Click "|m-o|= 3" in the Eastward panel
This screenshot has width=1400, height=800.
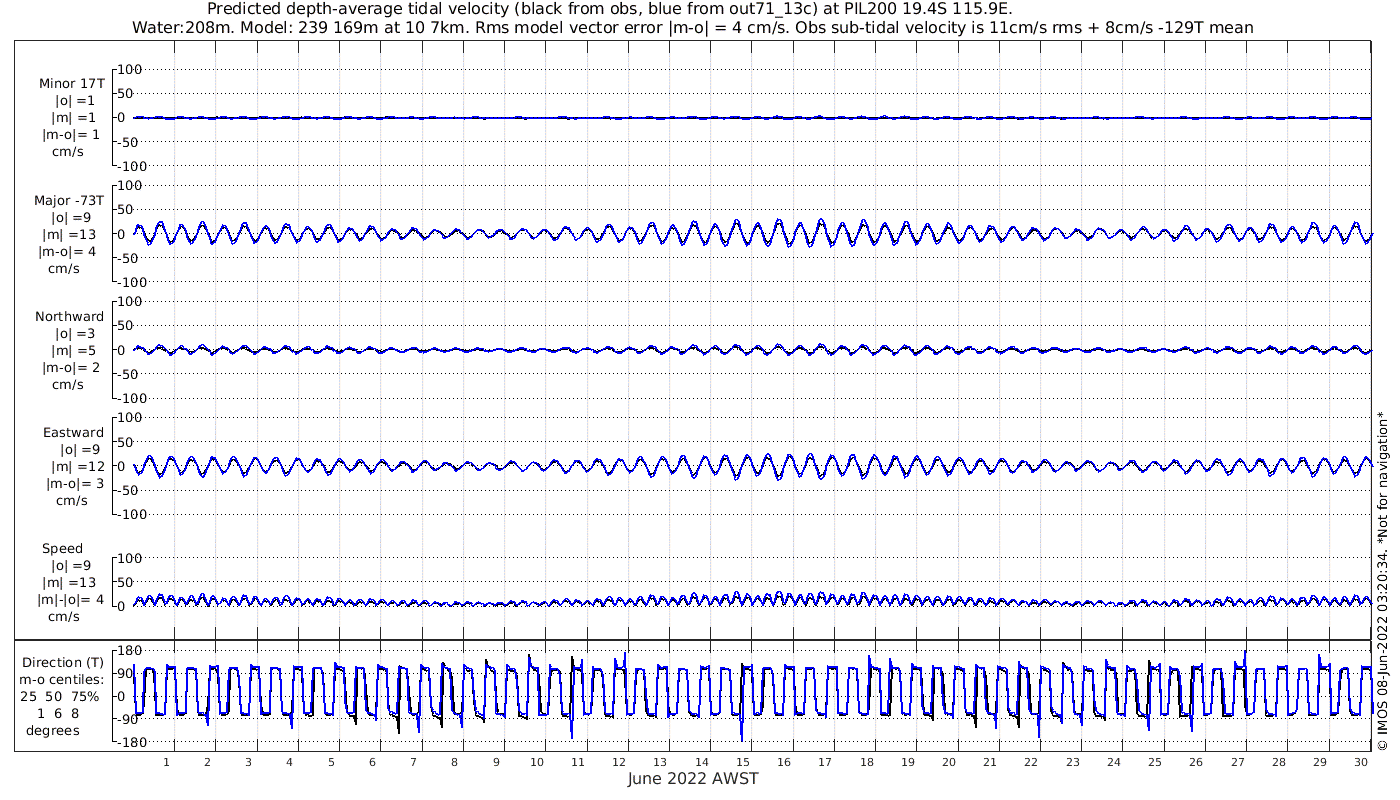click(75, 483)
